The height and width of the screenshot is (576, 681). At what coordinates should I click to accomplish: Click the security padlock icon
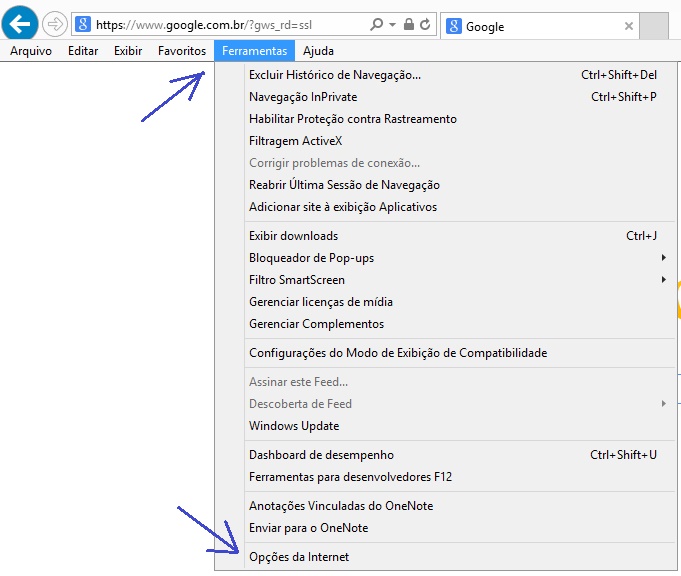click(x=409, y=25)
